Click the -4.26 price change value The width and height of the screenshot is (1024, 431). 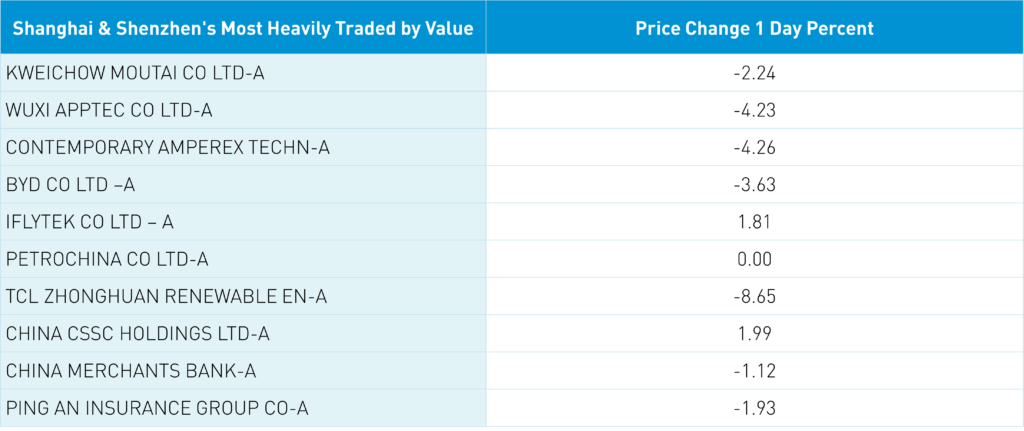point(755,147)
